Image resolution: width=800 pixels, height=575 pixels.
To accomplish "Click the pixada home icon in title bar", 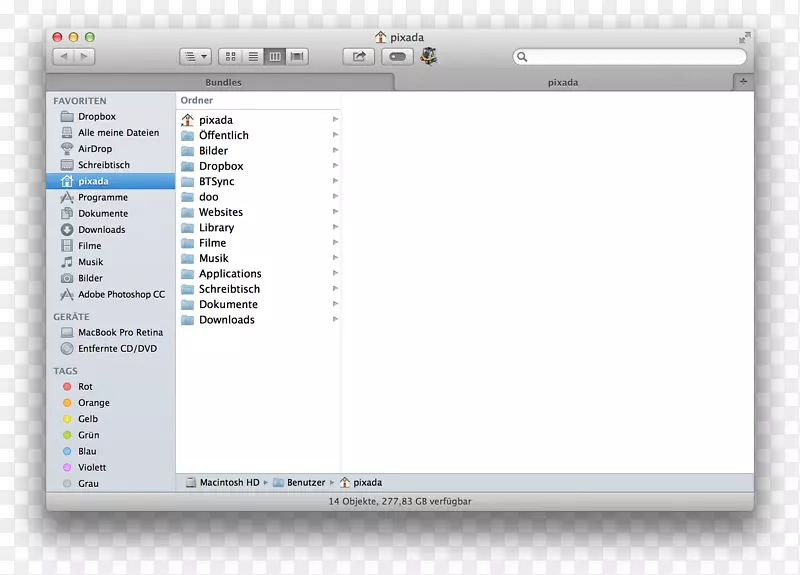I will (x=380, y=37).
